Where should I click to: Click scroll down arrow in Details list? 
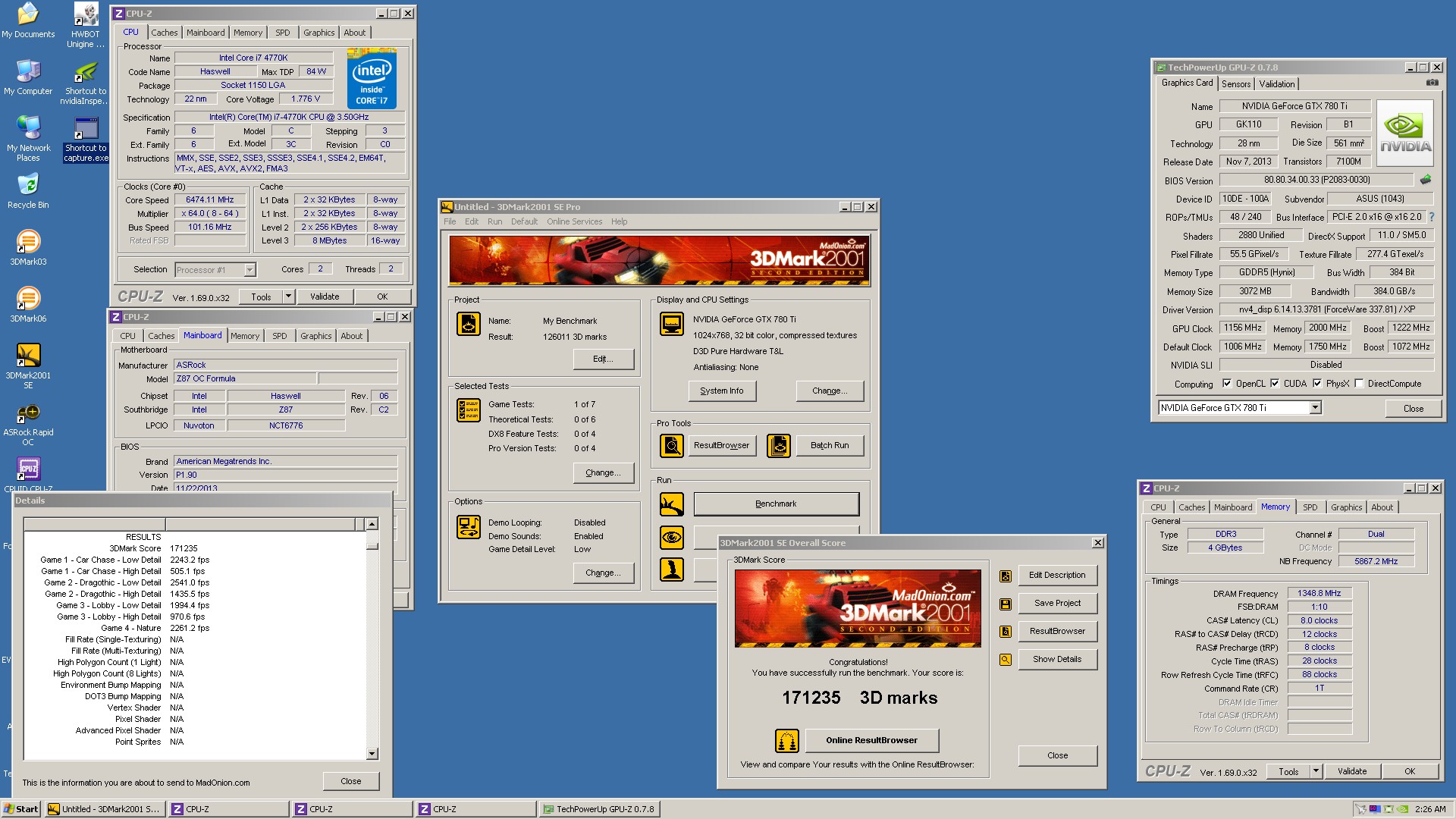coord(372,754)
